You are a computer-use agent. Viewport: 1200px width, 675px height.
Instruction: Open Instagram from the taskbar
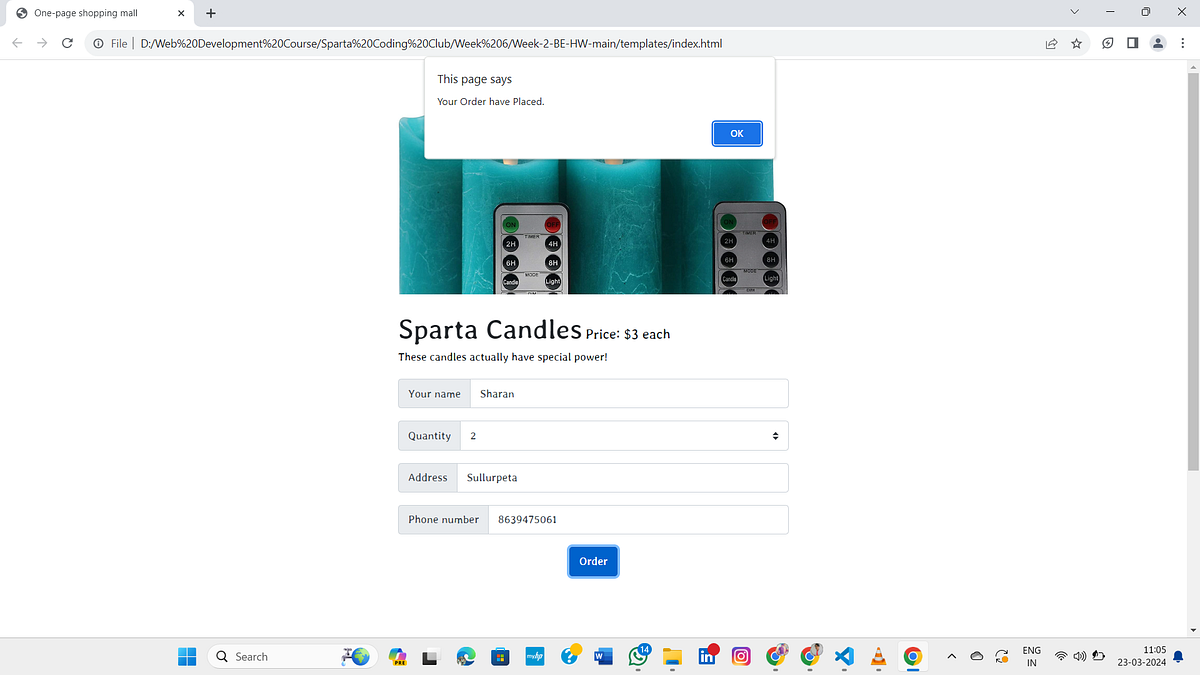click(x=741, y=656)
